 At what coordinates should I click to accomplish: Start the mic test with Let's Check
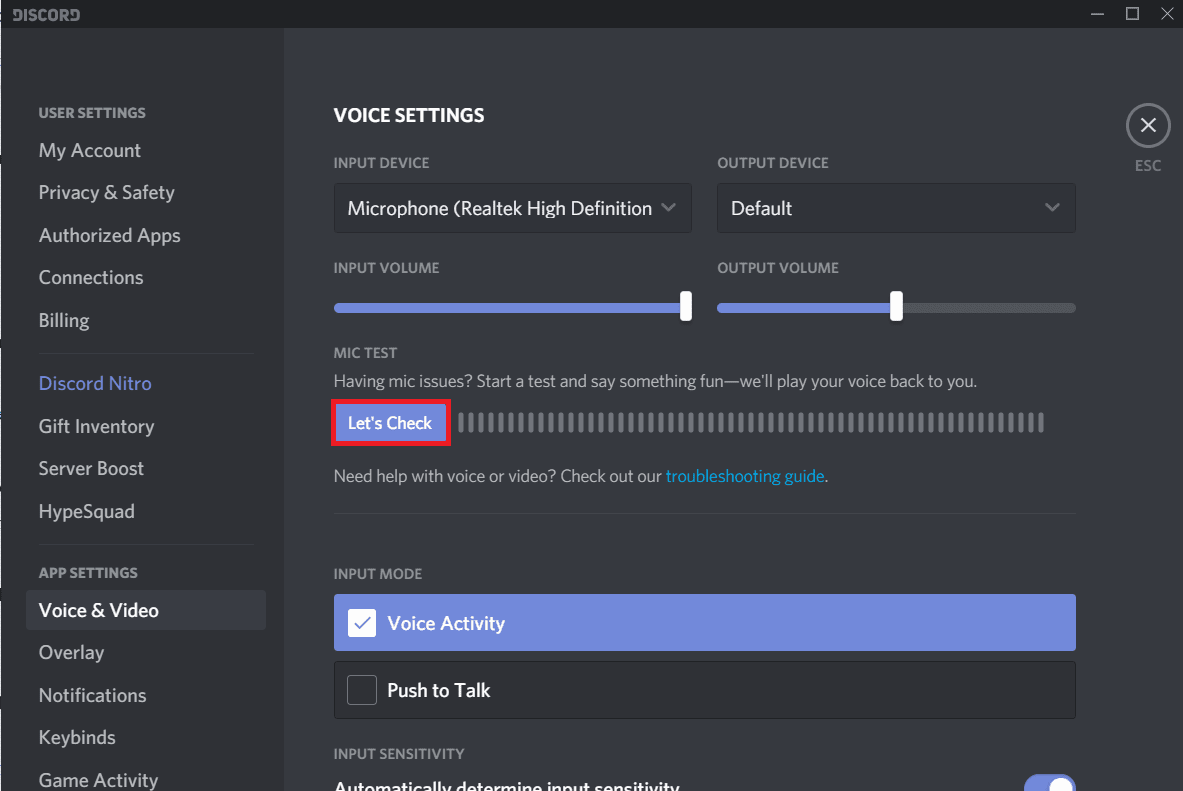(x=390, y=422)
